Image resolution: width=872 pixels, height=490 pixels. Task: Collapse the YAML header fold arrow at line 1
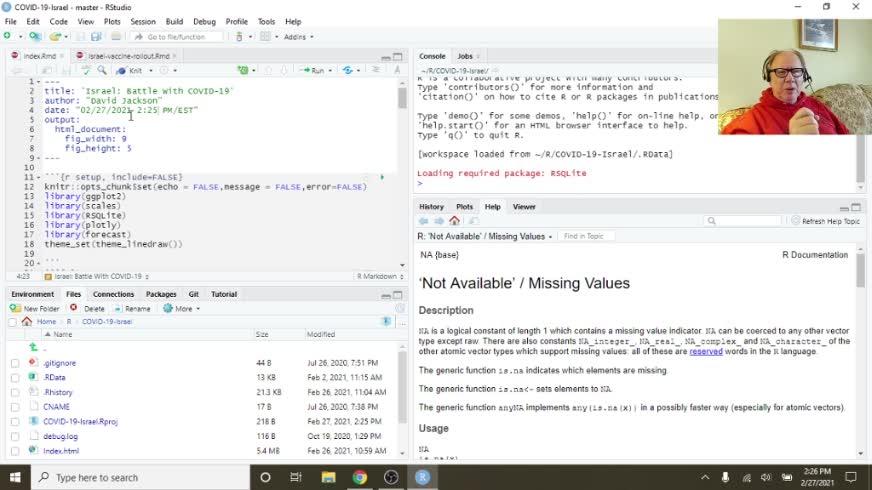(38, 82)
